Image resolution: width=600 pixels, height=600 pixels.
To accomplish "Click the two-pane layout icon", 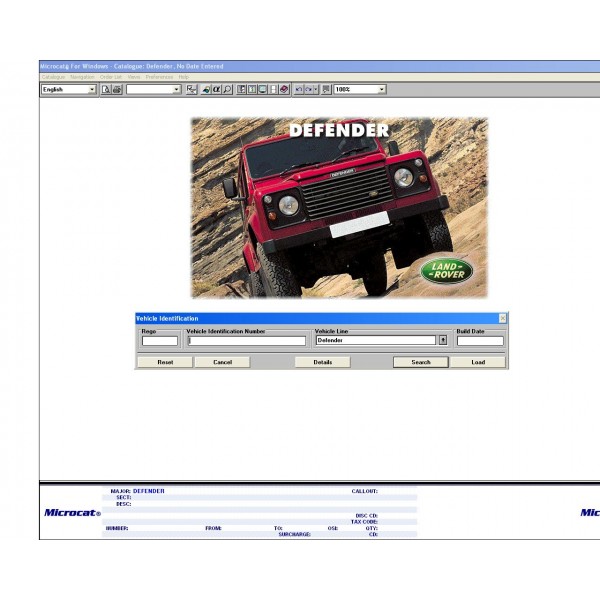I will pos(252,90).
